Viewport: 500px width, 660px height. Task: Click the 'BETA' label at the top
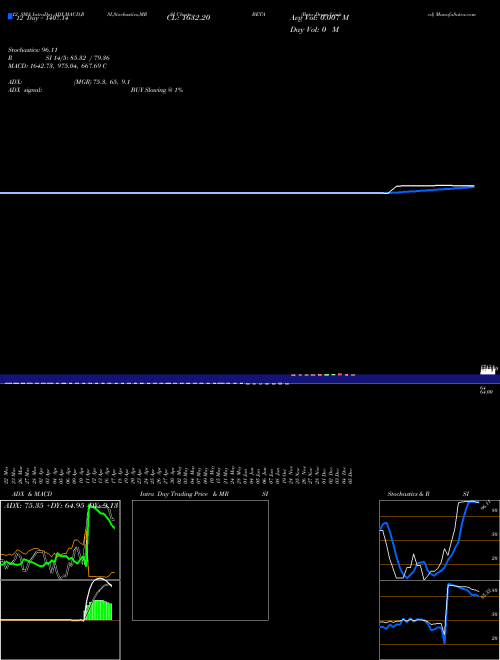pyautogui.click(x=258, y=14)
